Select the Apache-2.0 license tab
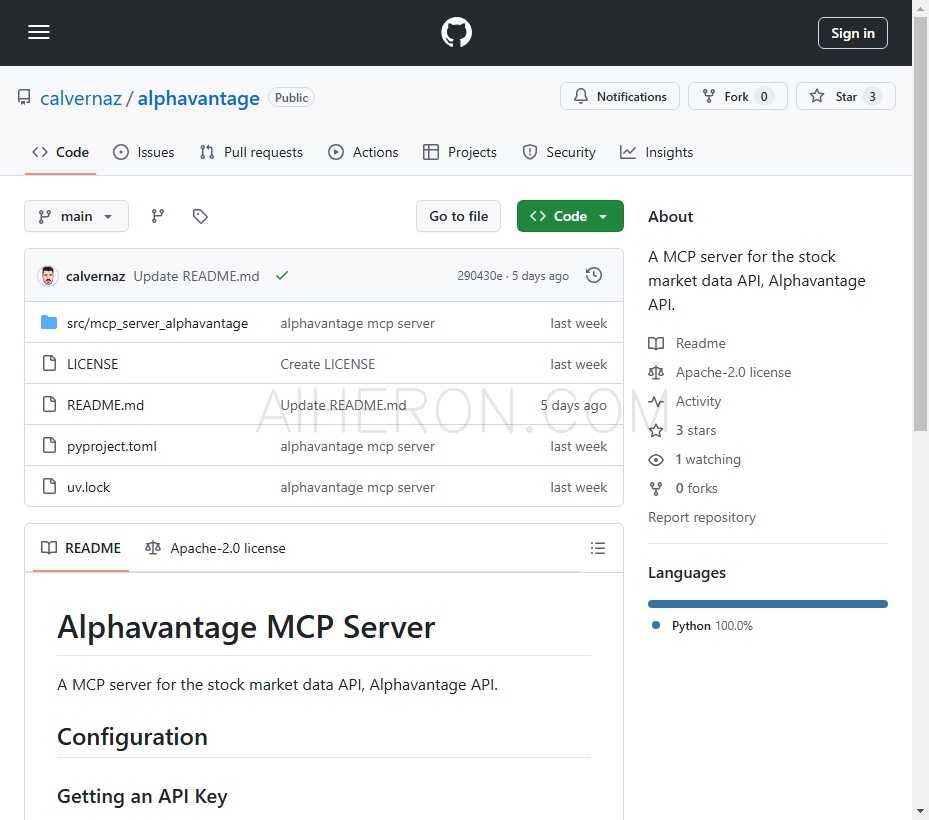 215,548
